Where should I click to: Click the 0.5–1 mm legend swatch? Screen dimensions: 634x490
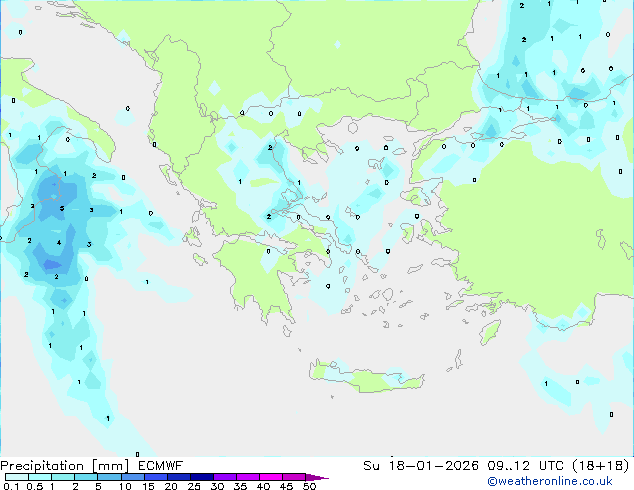(40, 477)
